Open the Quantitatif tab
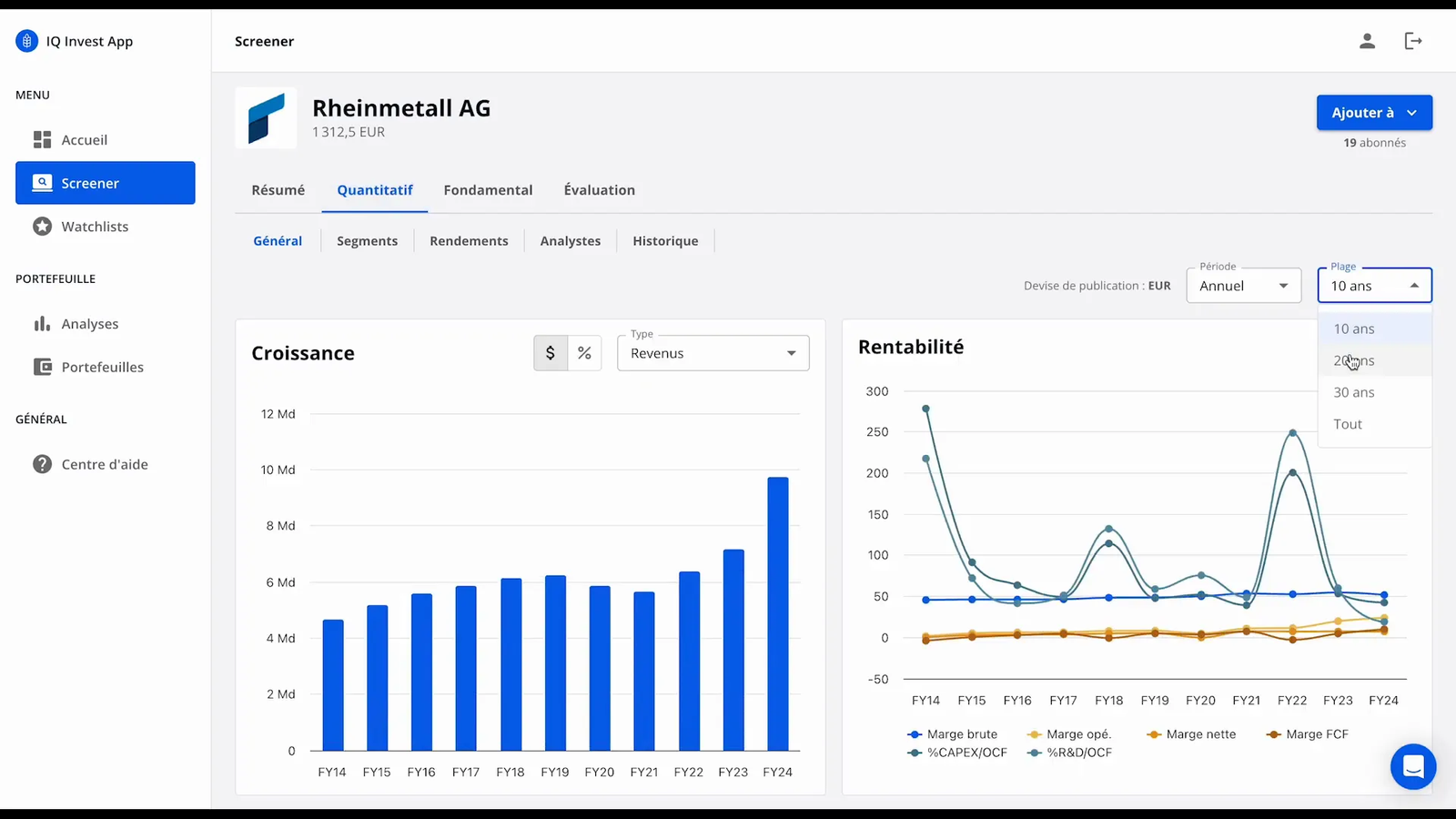The height and width of the screenshot is (819, 1456). [x=375, y=190]
